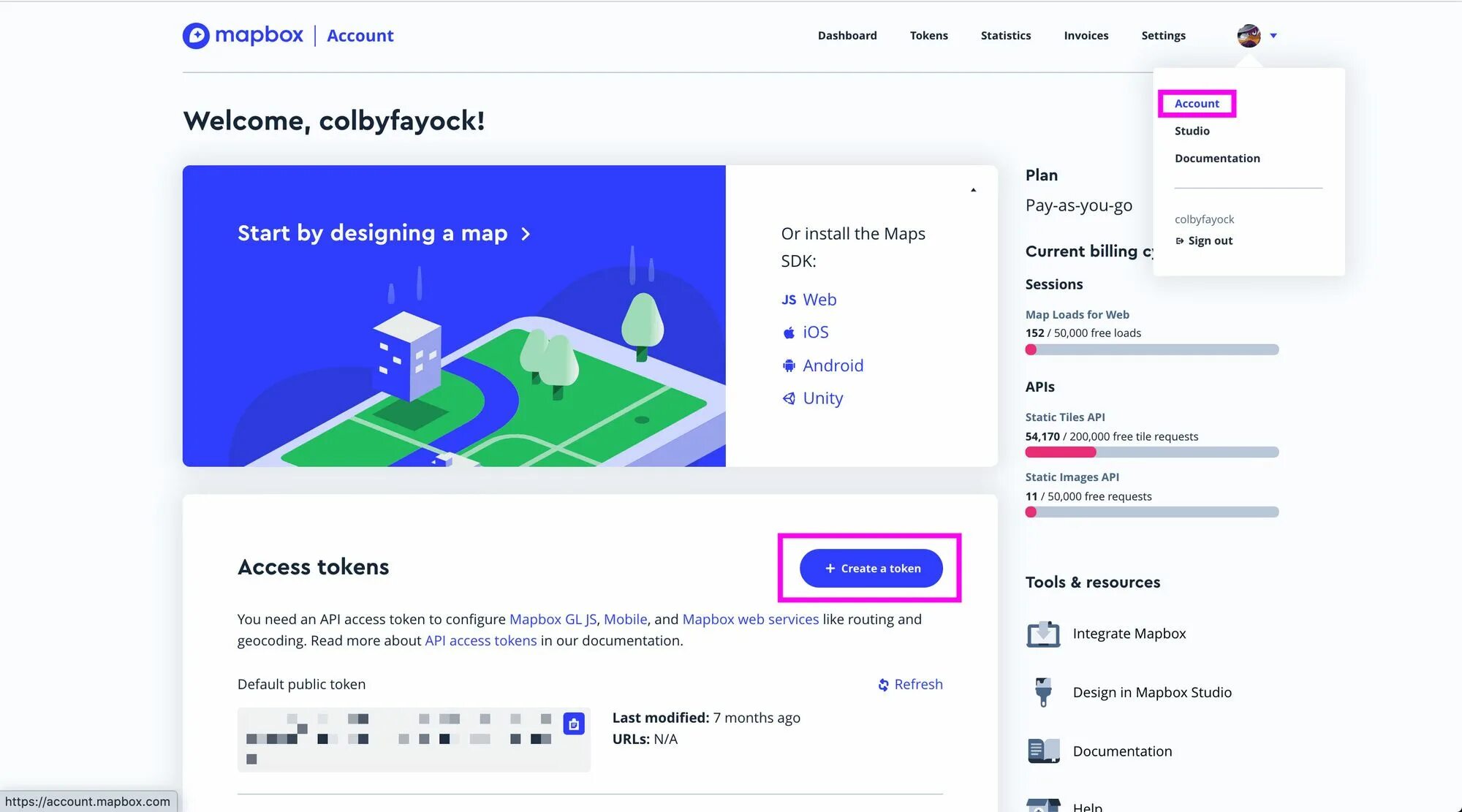This screenshot has width=1462, height=812.
Task: Click the JS Web SDK icon
Action: (789, 300)
